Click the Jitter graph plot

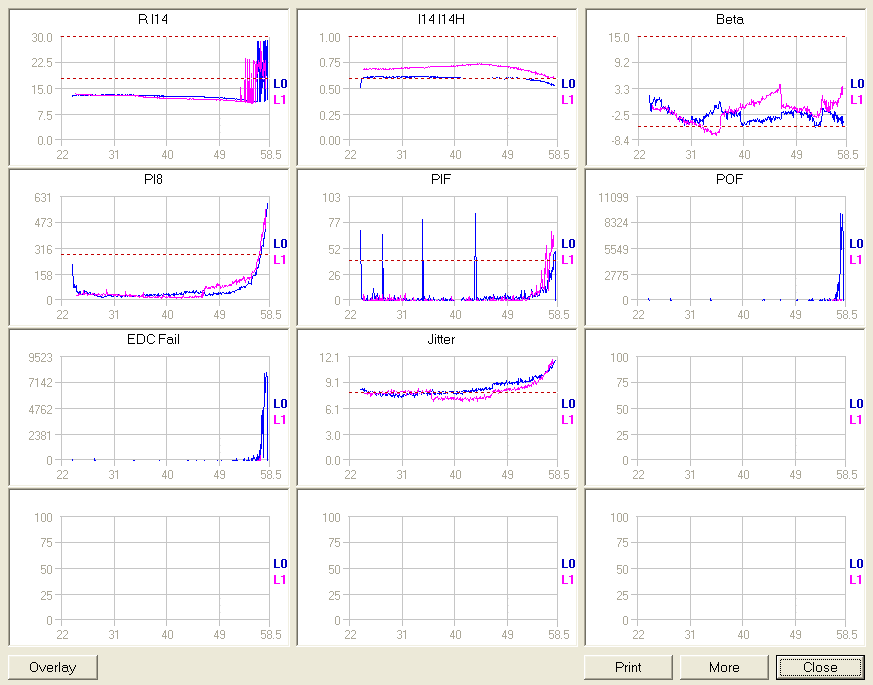click(453, 409)
